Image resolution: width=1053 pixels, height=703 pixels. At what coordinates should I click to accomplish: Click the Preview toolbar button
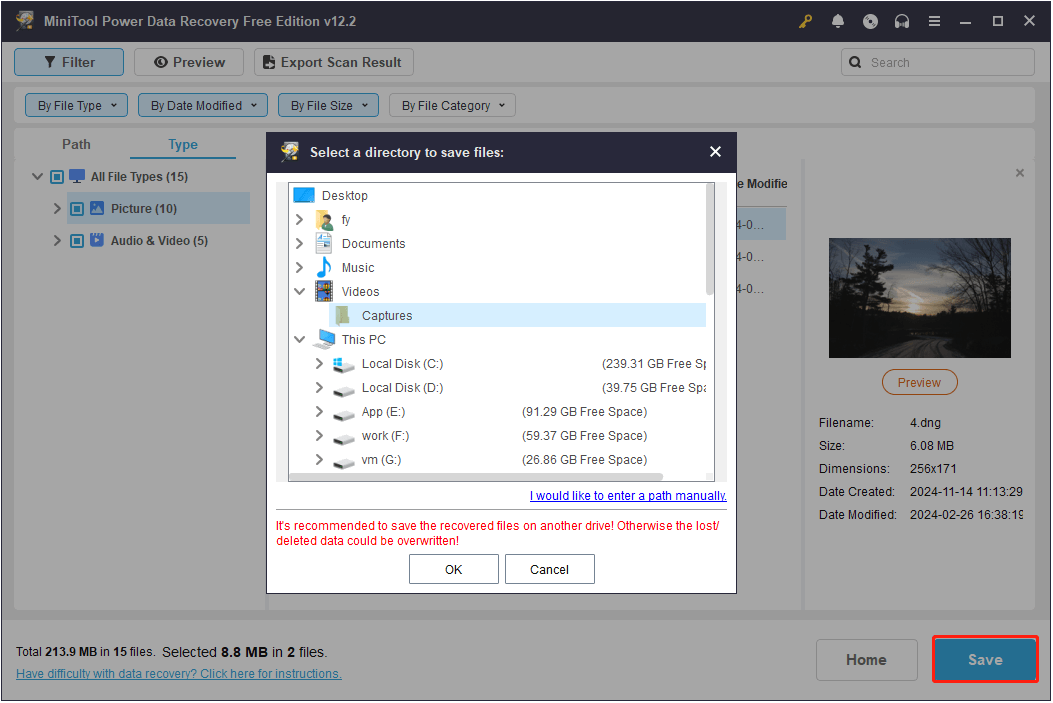(189, 62)
